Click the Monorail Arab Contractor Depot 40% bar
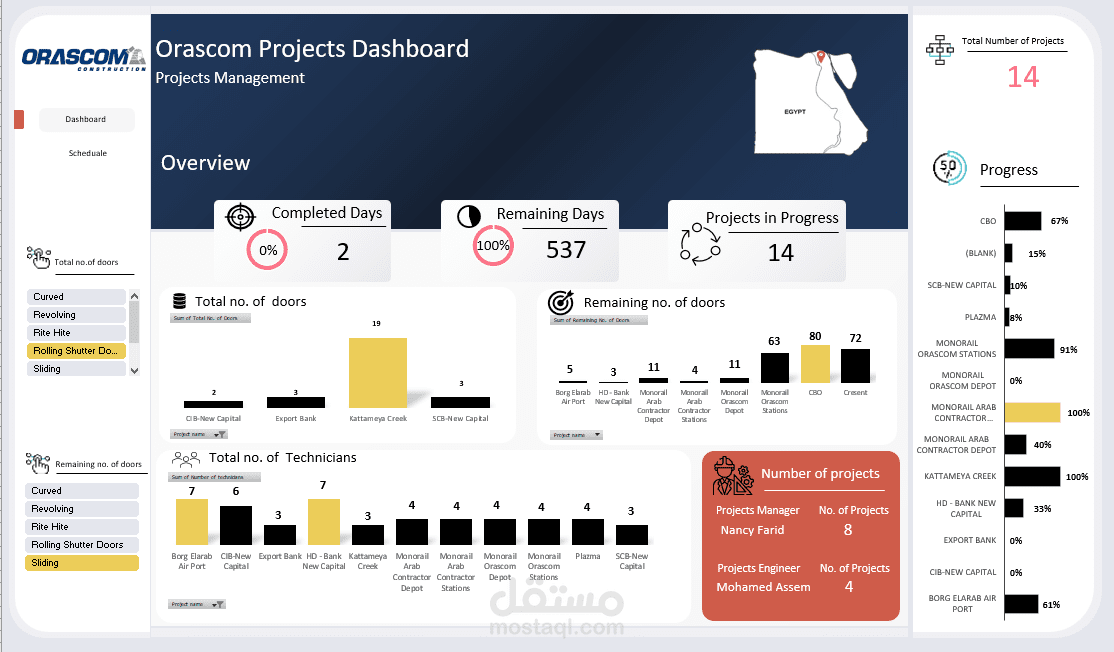This screenshot has height=652, width=1114. (1016, 445)
